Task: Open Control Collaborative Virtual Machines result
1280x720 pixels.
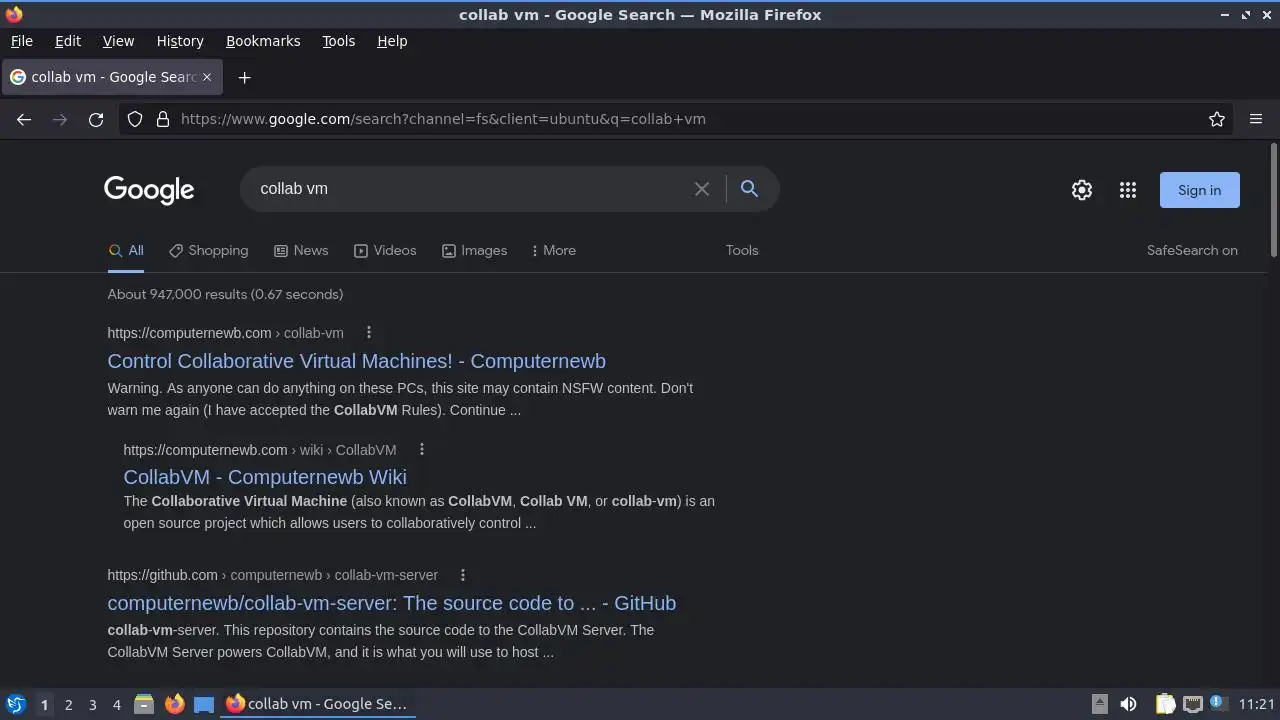Action: [x=357, y=361]
